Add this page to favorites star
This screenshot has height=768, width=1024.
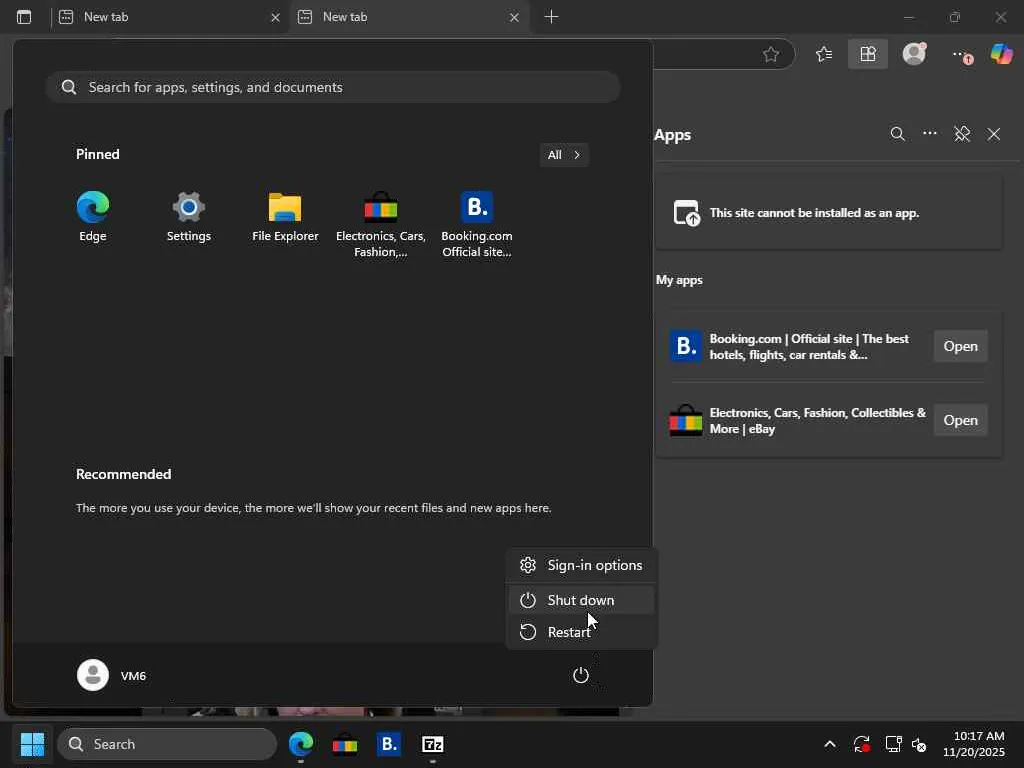[771, 54]
